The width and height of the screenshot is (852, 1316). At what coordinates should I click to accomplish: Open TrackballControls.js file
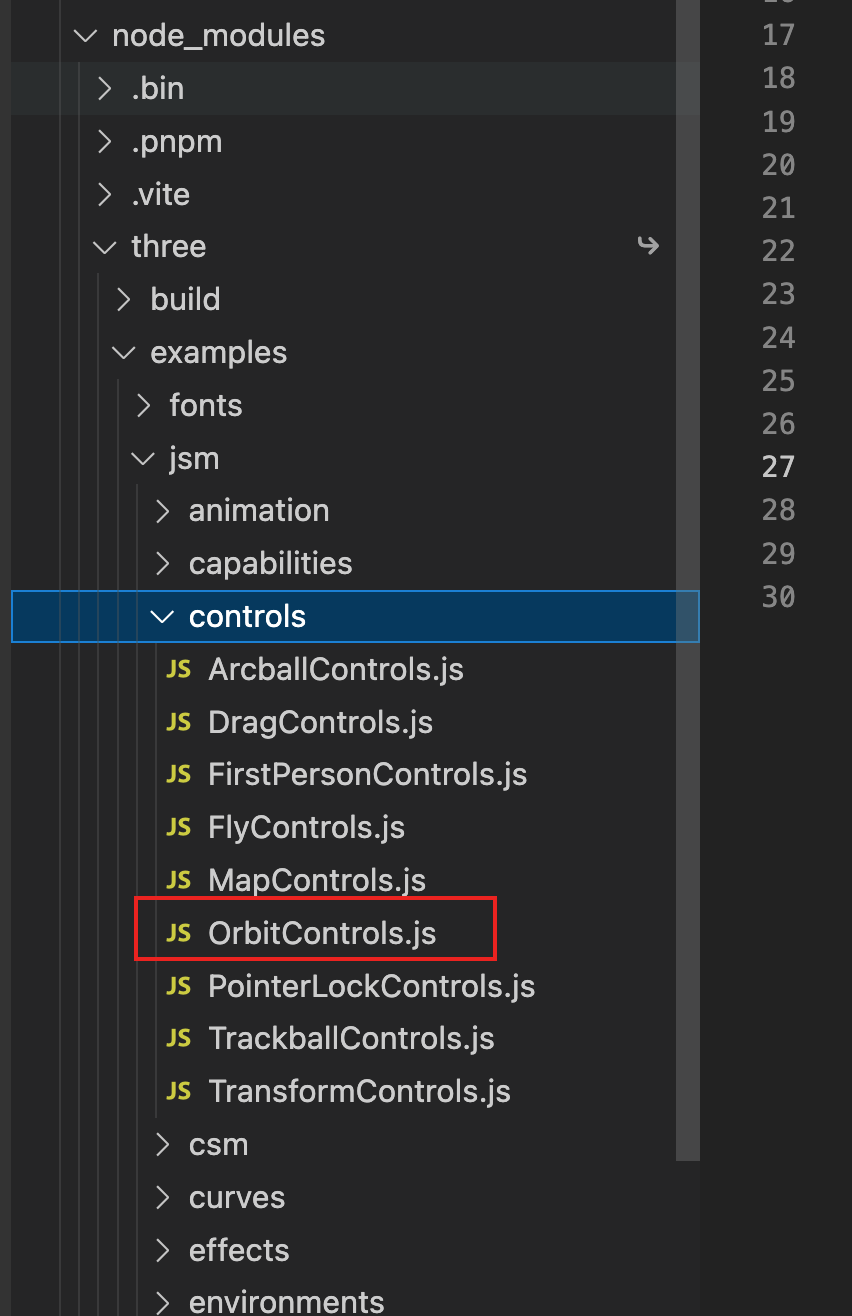(x=351, y=1039)
